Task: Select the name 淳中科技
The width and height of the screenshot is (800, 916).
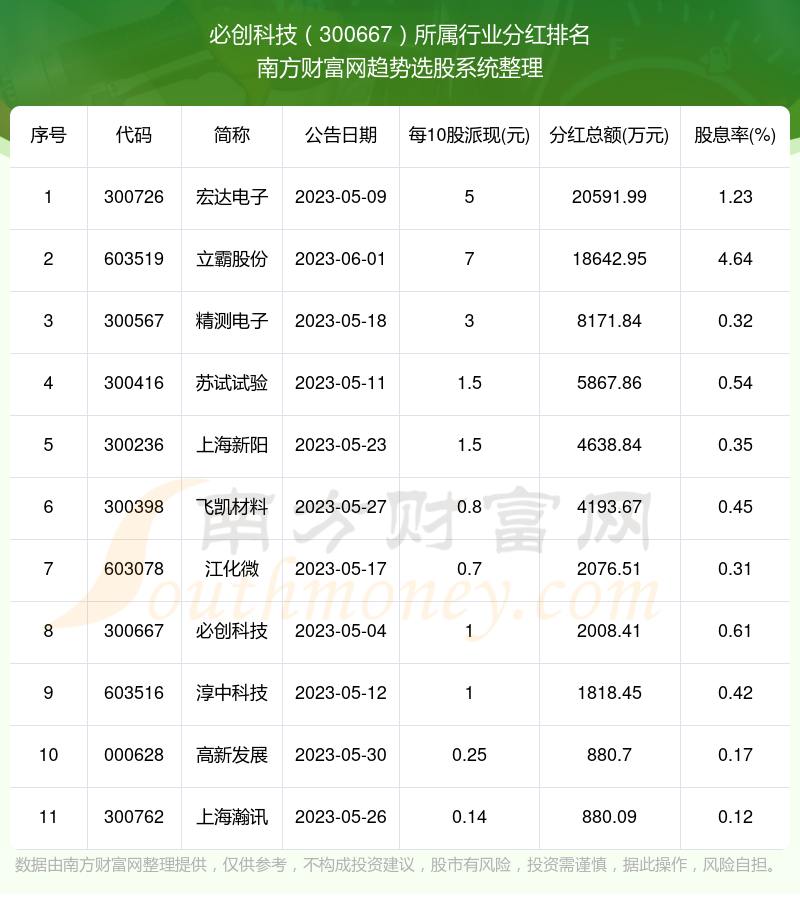Action: [231, 693]
